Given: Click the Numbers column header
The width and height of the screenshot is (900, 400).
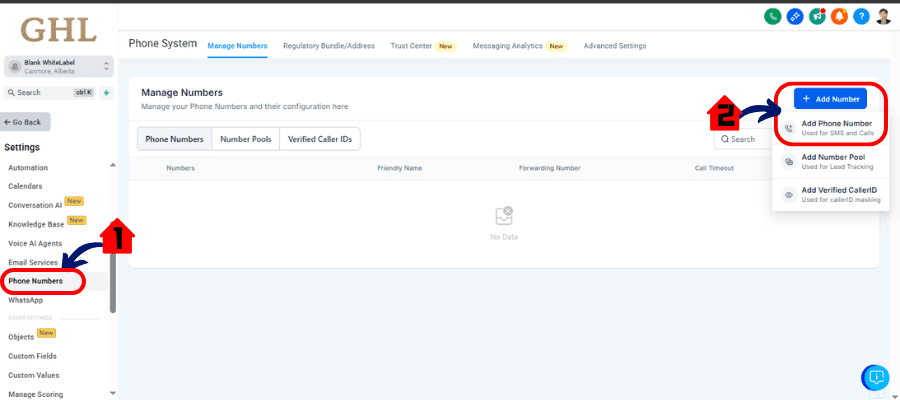Looking at the screenshot, I should (x=180, y=168).
